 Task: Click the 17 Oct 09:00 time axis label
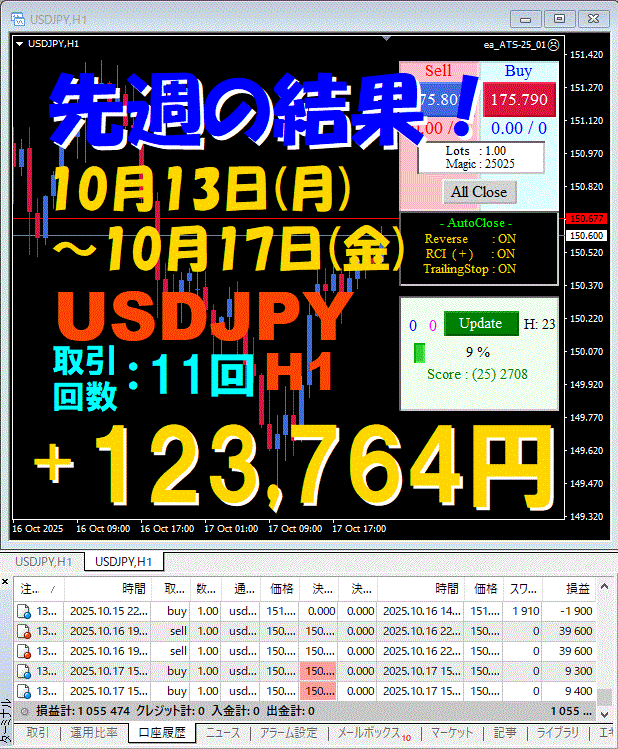click(x=295, y=529)
